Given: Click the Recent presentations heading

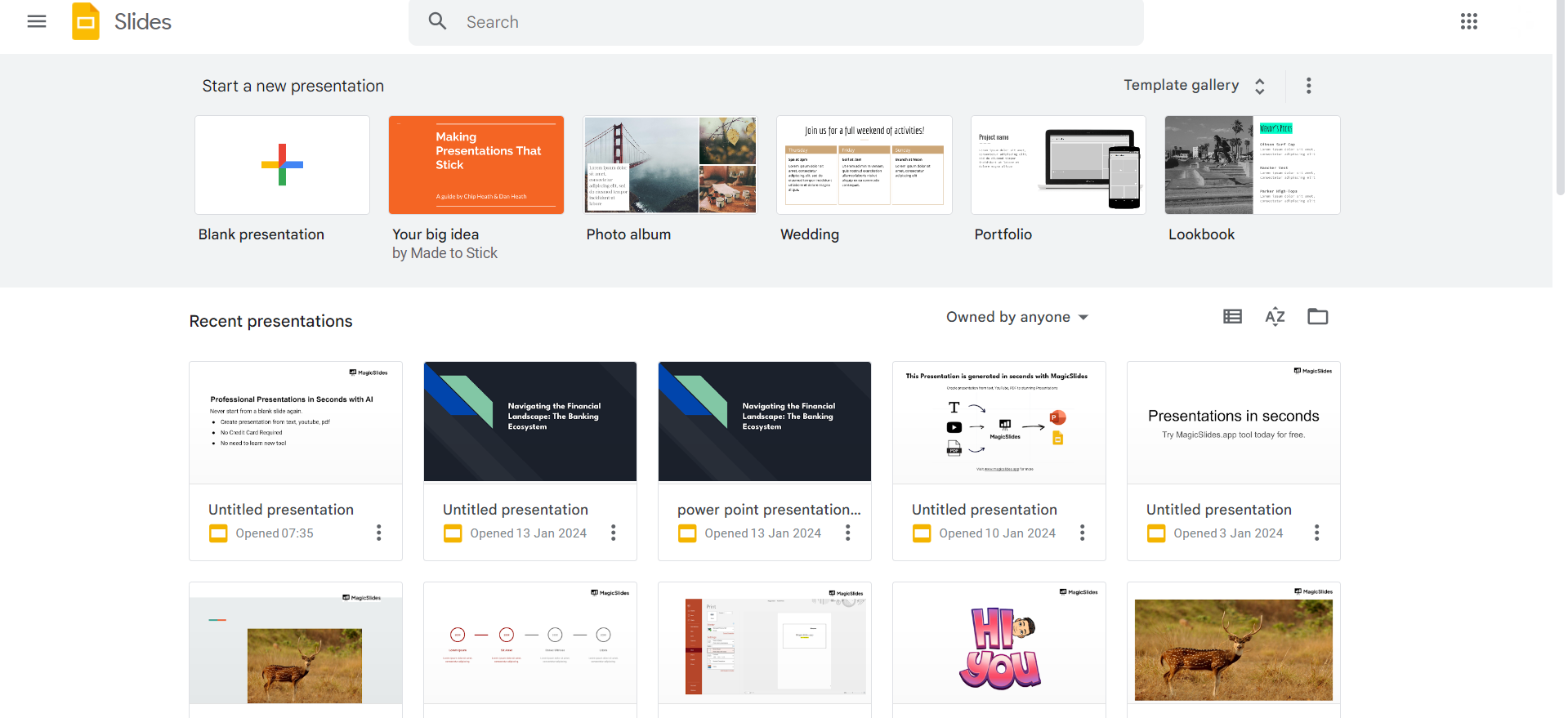Looking at the screenshot, I should [x=271, y=321].
